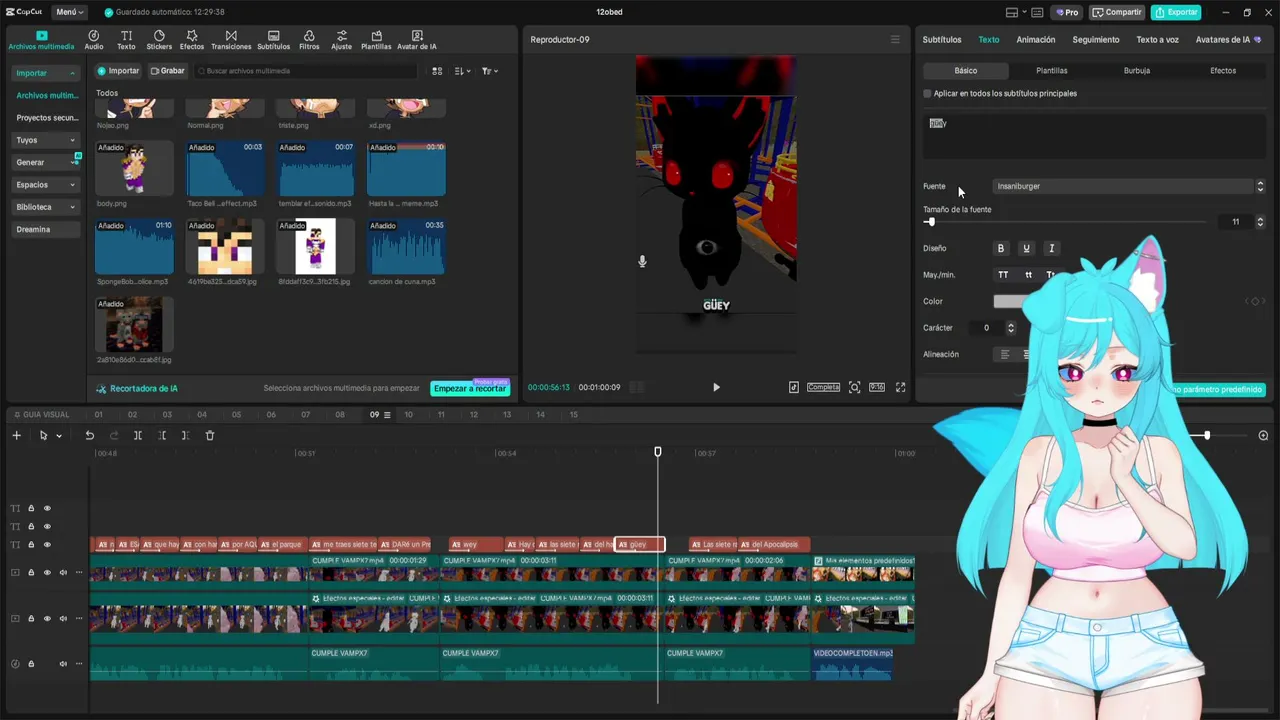The width and height of the screenshot is (1280, 720).
Task: Open the Menú dropdown
Action: pyautogui.click(x=69, y=12)
